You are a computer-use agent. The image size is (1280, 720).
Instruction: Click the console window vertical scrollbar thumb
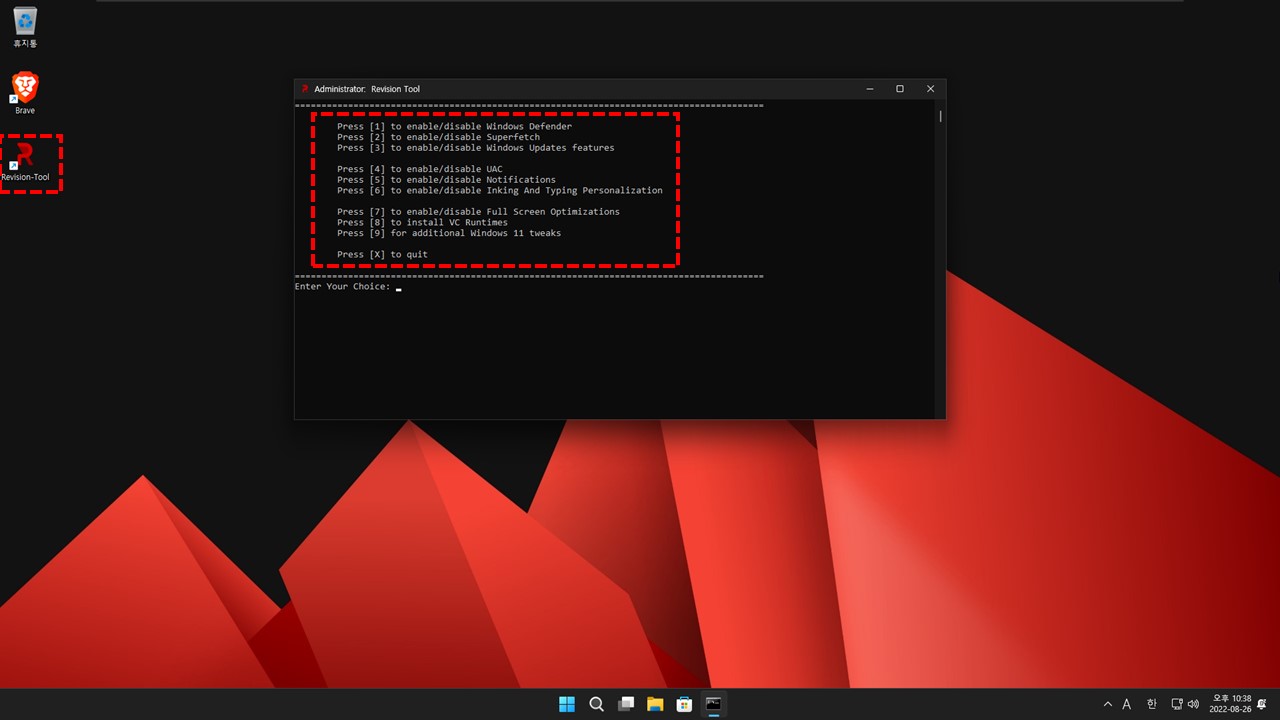tap(940, 116)
